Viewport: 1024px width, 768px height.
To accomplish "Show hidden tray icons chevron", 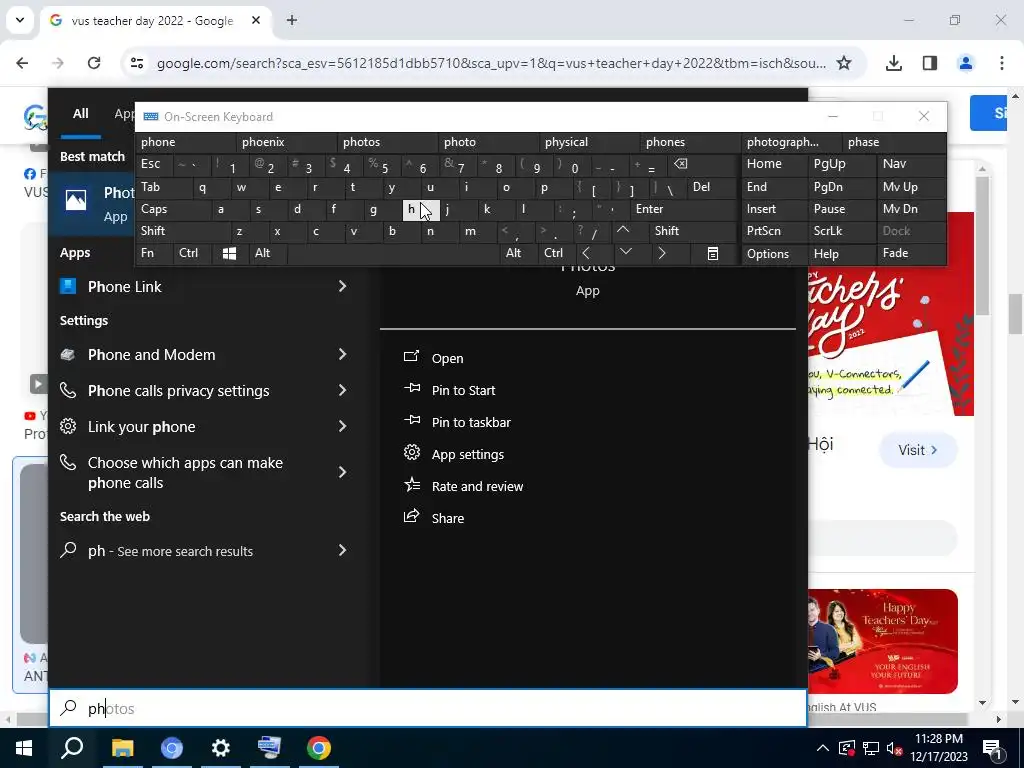I will [x=823, y=748].
